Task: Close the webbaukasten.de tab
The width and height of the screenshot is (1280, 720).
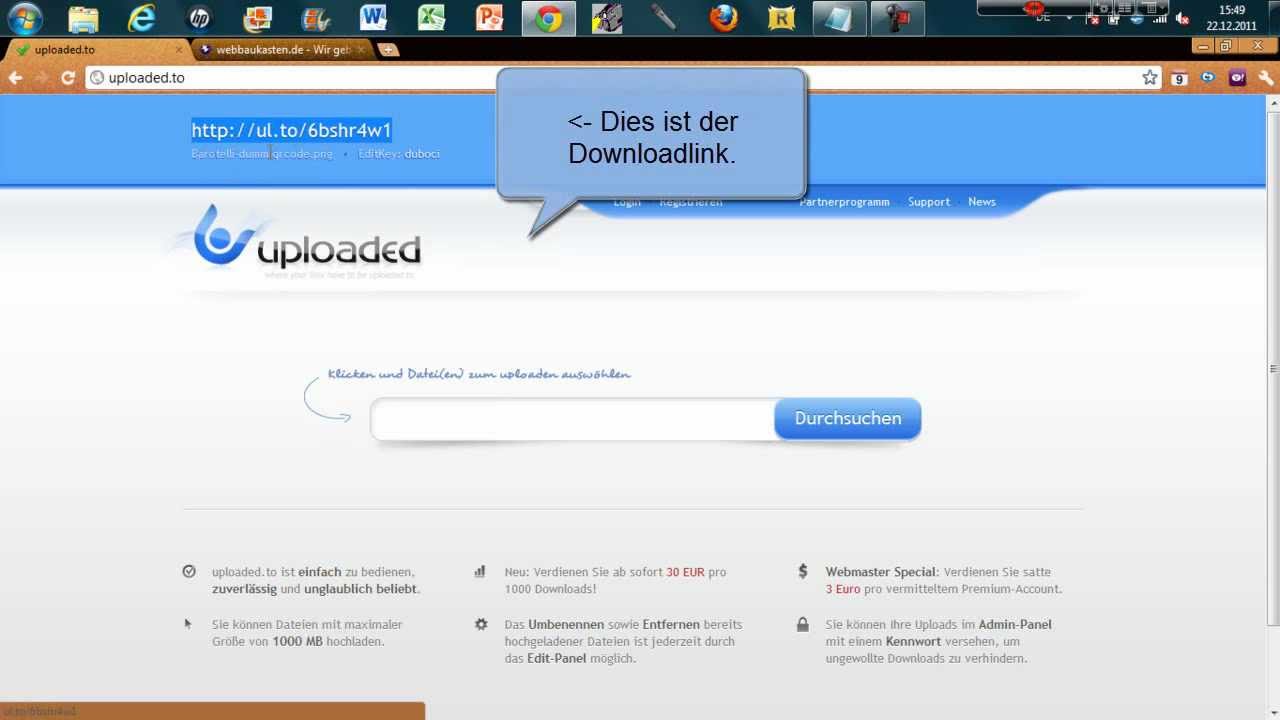Action: click(361, 49)
